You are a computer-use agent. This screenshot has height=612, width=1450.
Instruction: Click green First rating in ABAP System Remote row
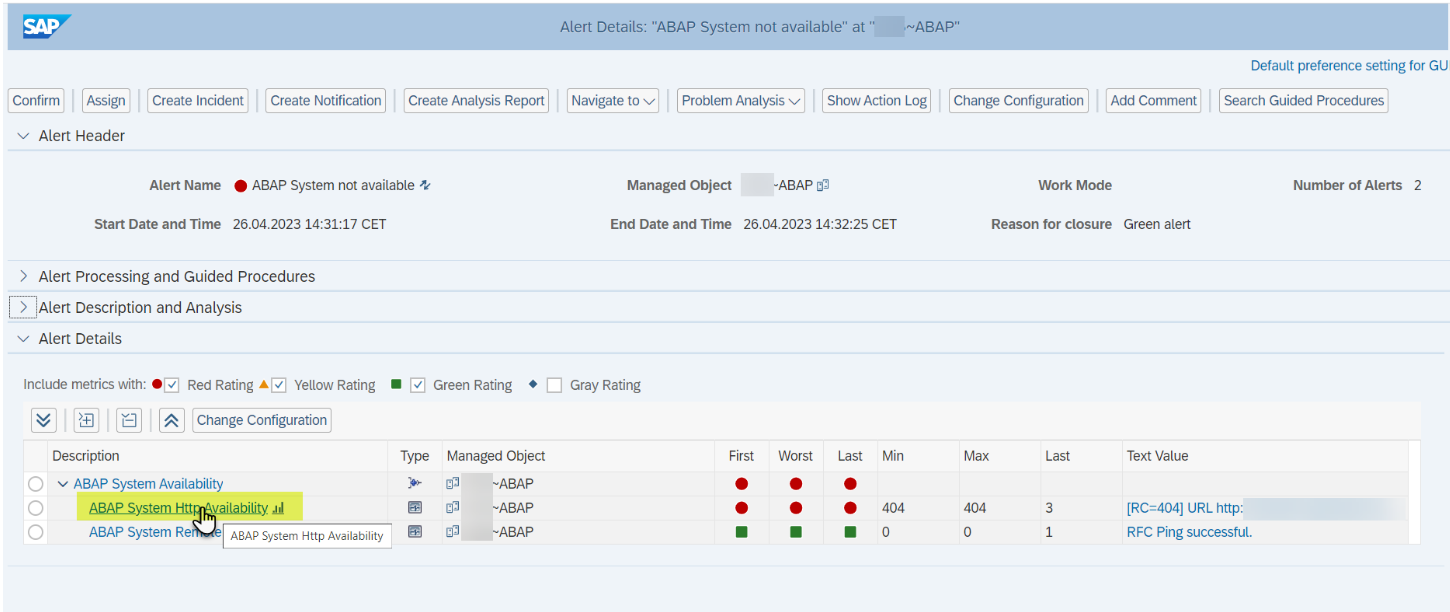[x=741, y=532]
